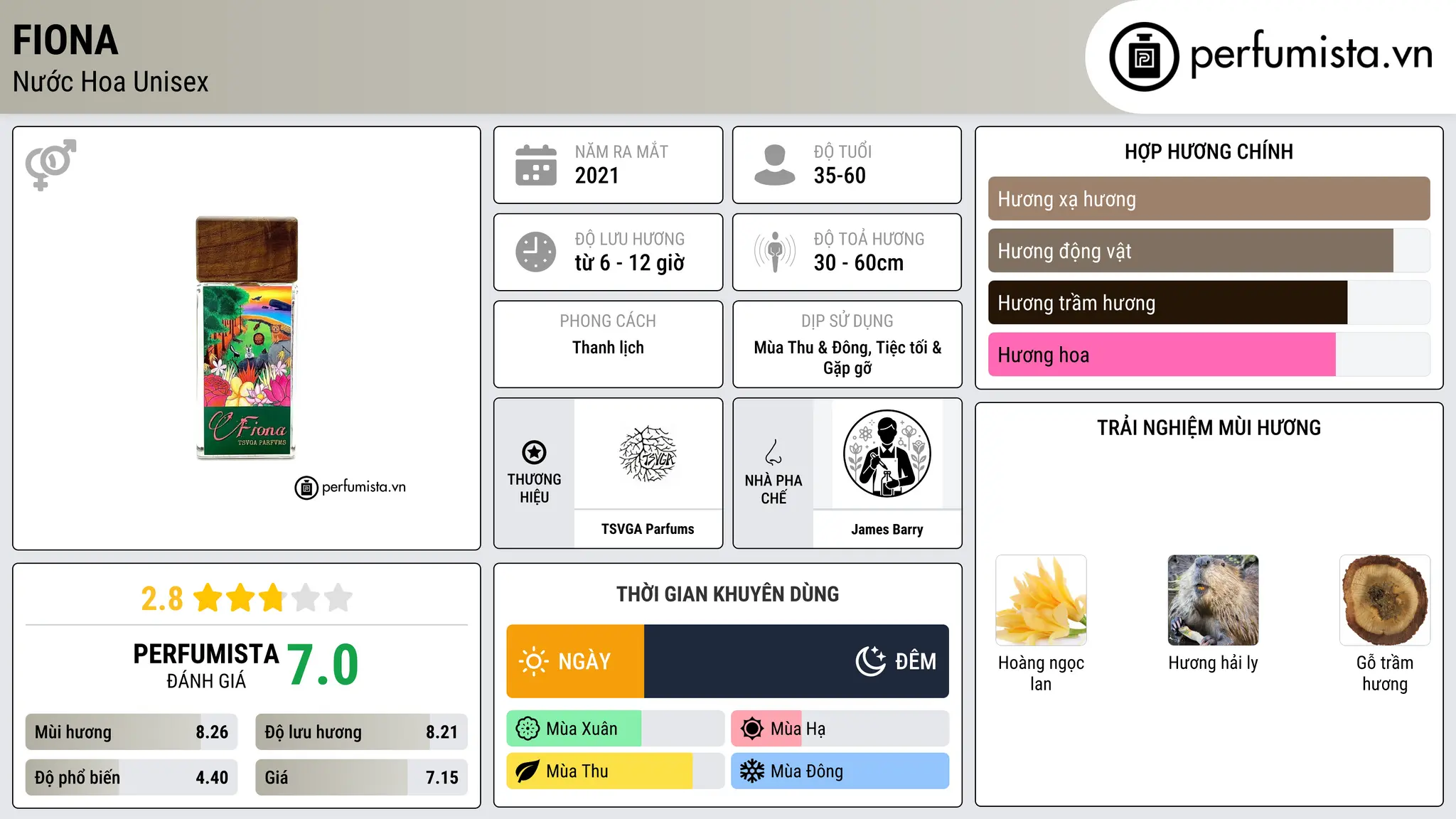Click the sun icon for Mùa Hạ
The width and height of the screenshot is (1456, 819).
[751, 729]
